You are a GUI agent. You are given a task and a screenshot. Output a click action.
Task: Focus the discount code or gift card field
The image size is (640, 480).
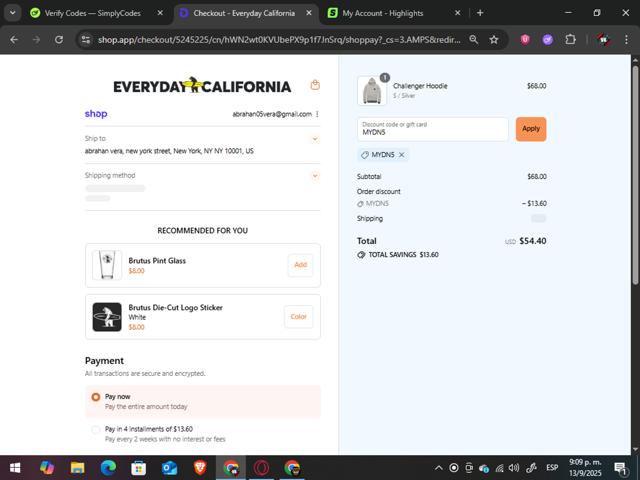pos(433,129)
